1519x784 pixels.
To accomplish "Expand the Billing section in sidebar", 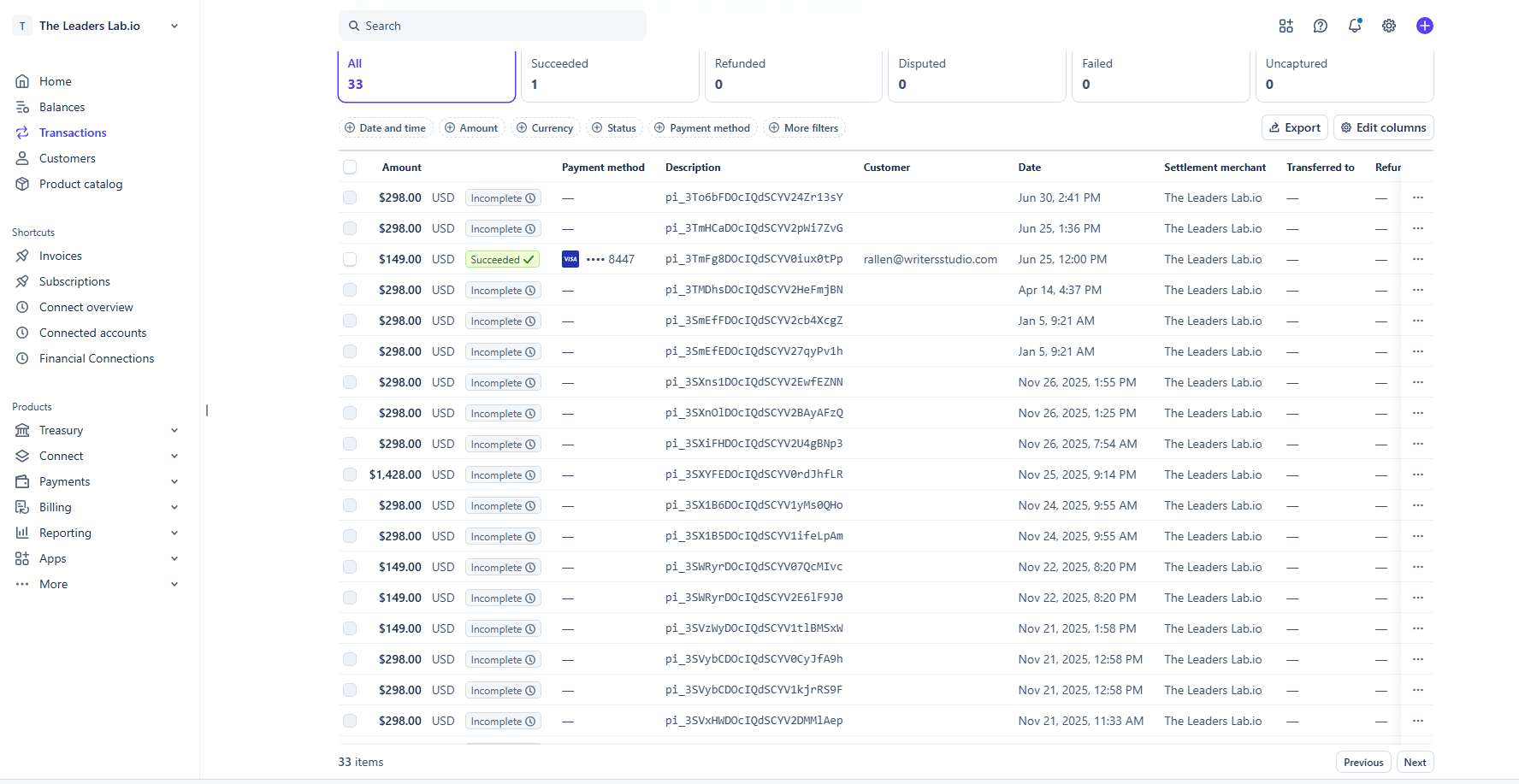I will (x=97, y=507).
